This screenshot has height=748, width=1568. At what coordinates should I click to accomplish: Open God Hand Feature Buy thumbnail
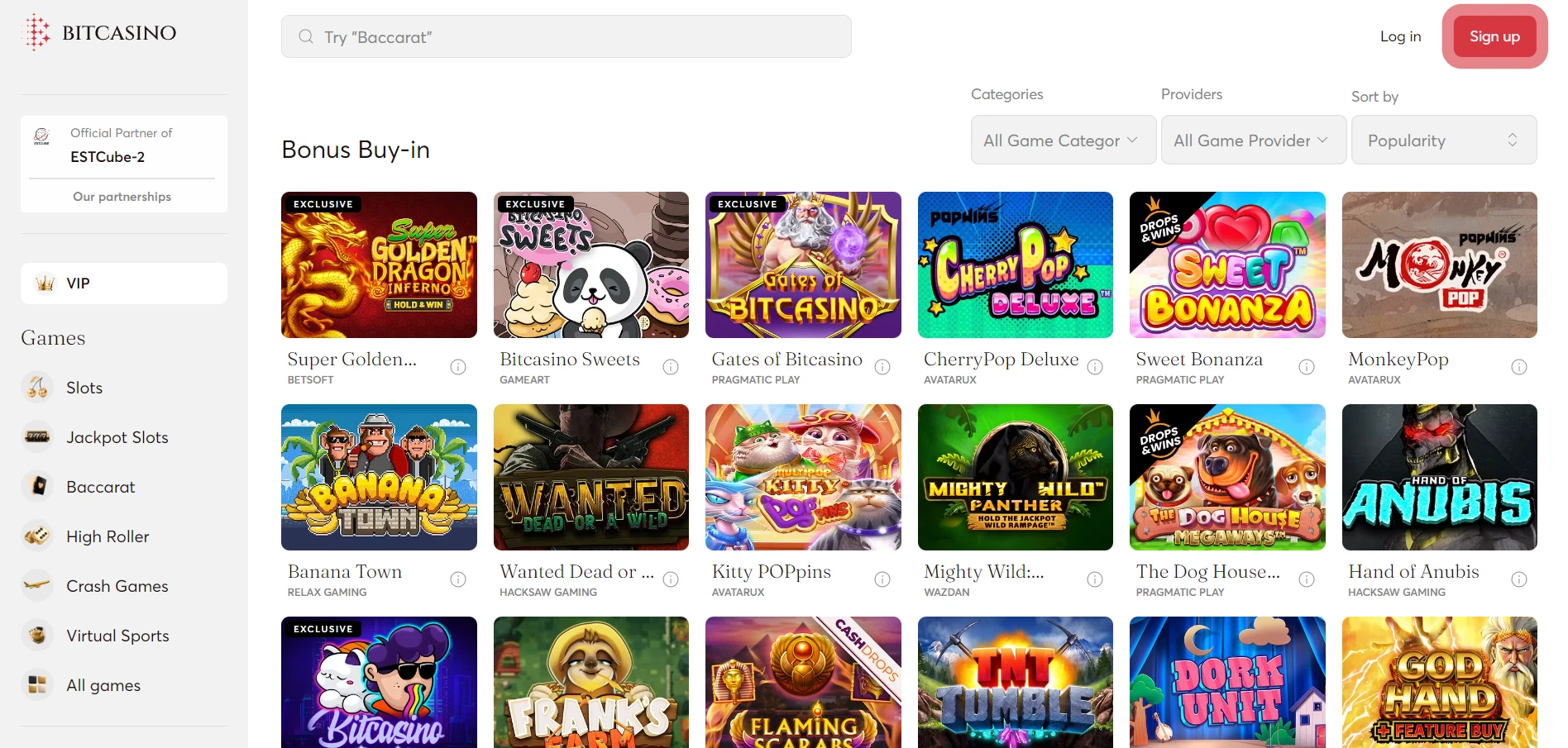pos(1440,683)
